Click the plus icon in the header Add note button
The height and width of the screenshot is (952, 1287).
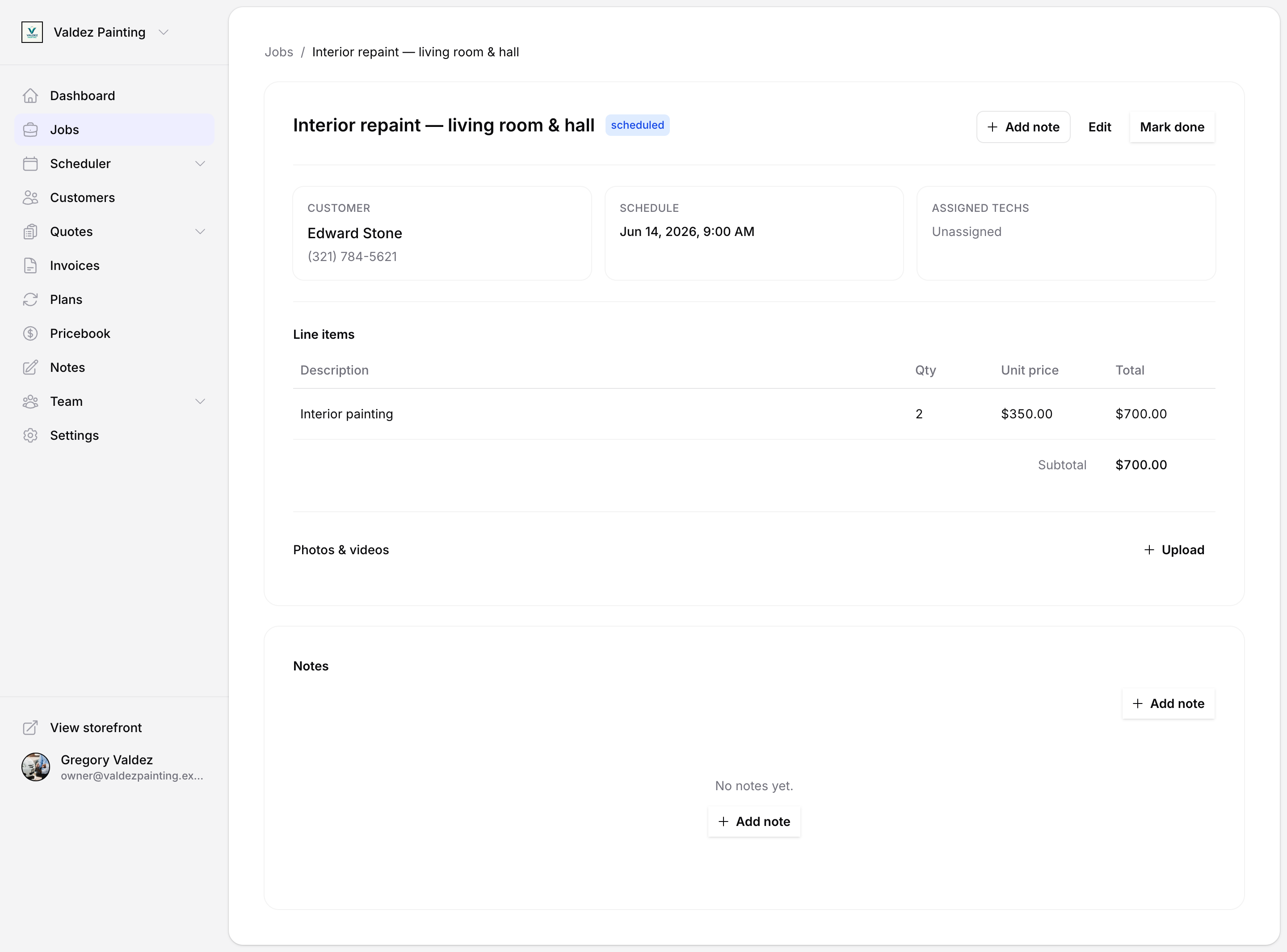click(x=992, y=127)
